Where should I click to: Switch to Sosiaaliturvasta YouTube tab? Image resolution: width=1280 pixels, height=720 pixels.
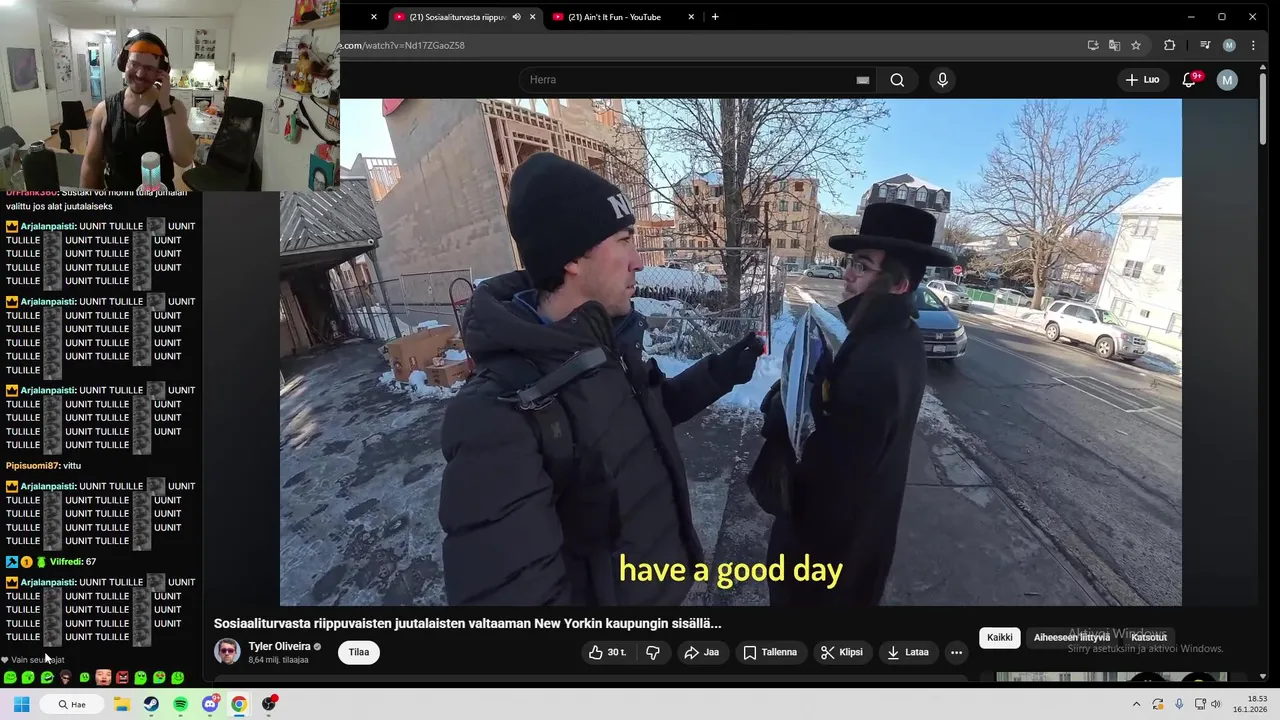coord(456,17)
